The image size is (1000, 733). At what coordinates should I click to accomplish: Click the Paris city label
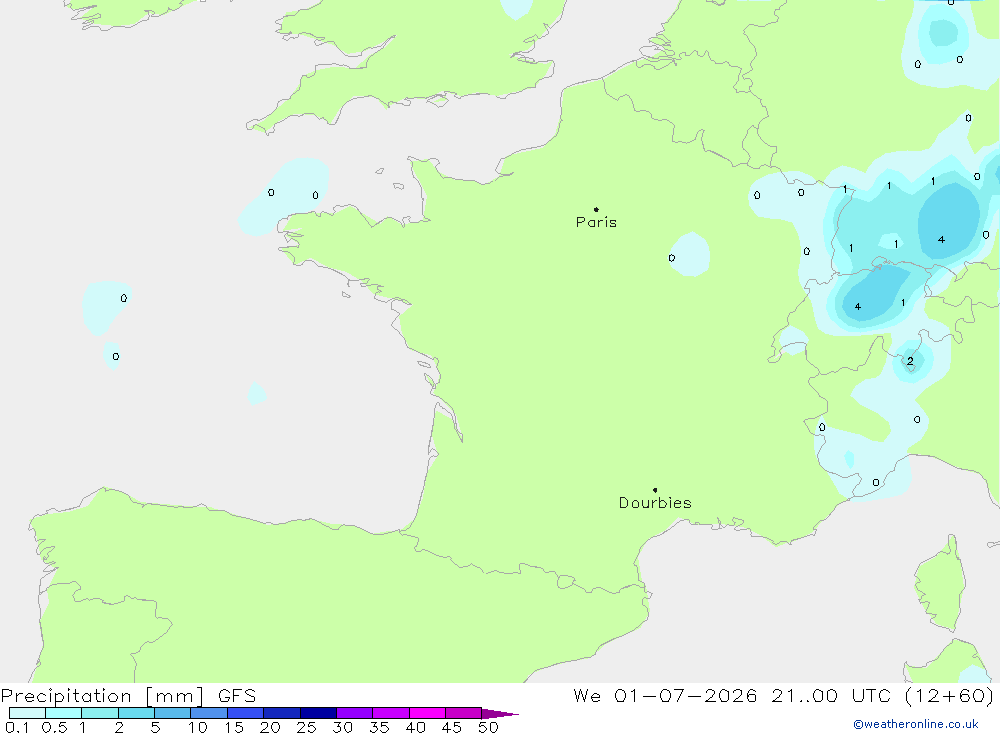pos(596,222)
